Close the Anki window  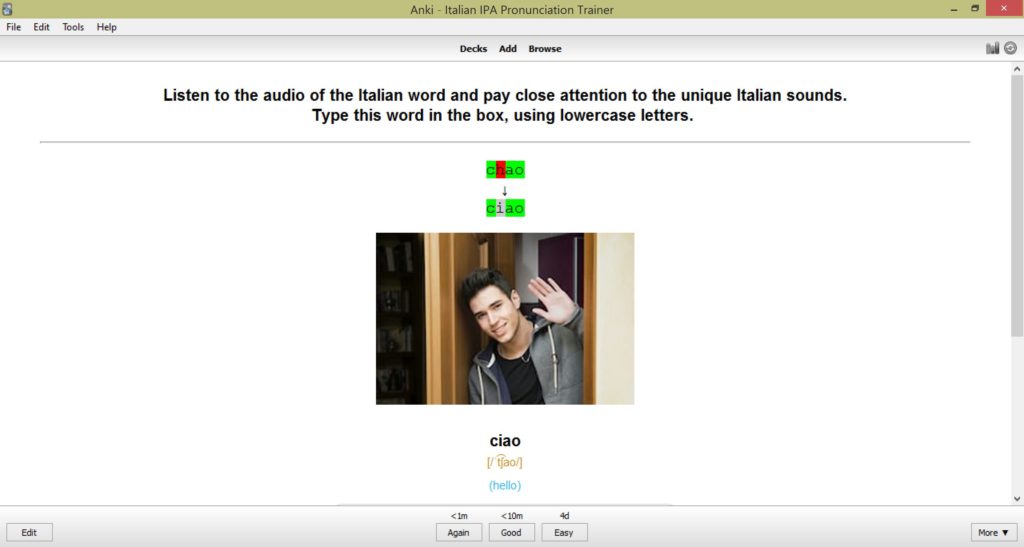click(x=1004, y=8)
